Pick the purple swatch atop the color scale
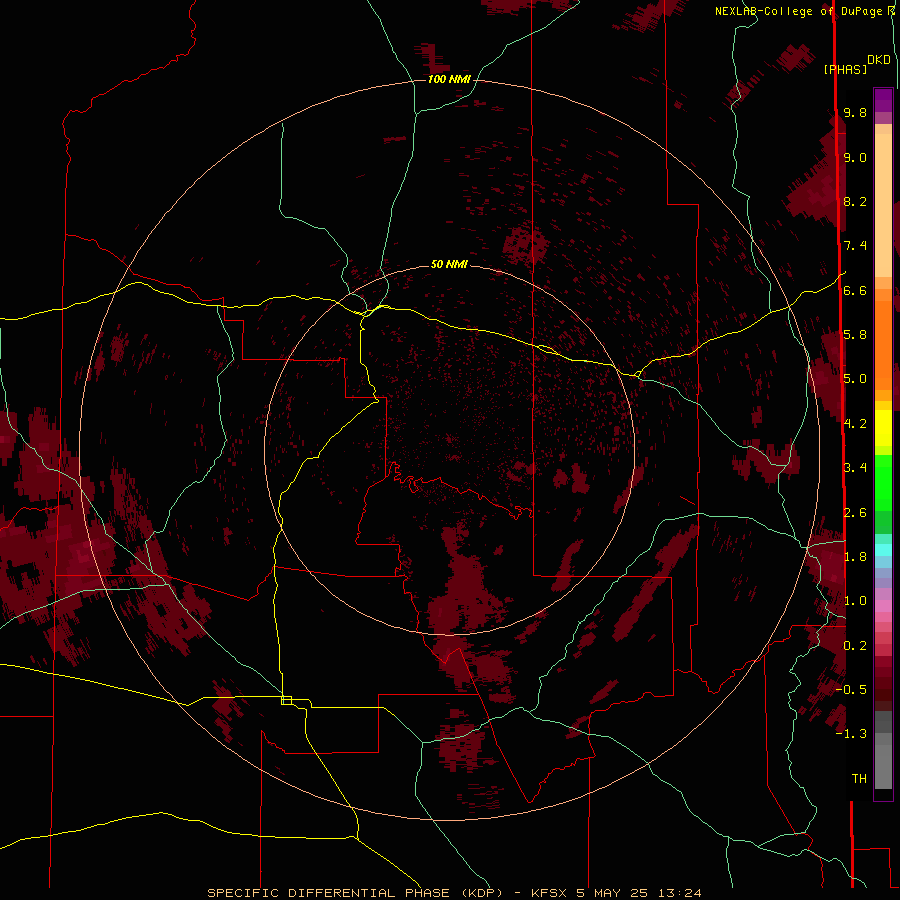Image resolution: width=900 pixels, height=900 pixels. pos(883,100)
